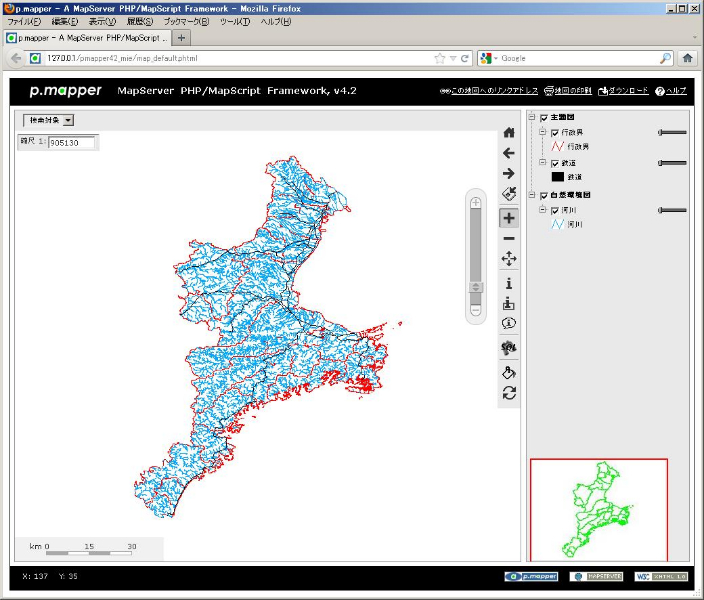Screen dimensions: 704x600
Task: Collapse the 自然環境図 layer group
Action: (x=532, y=195)
